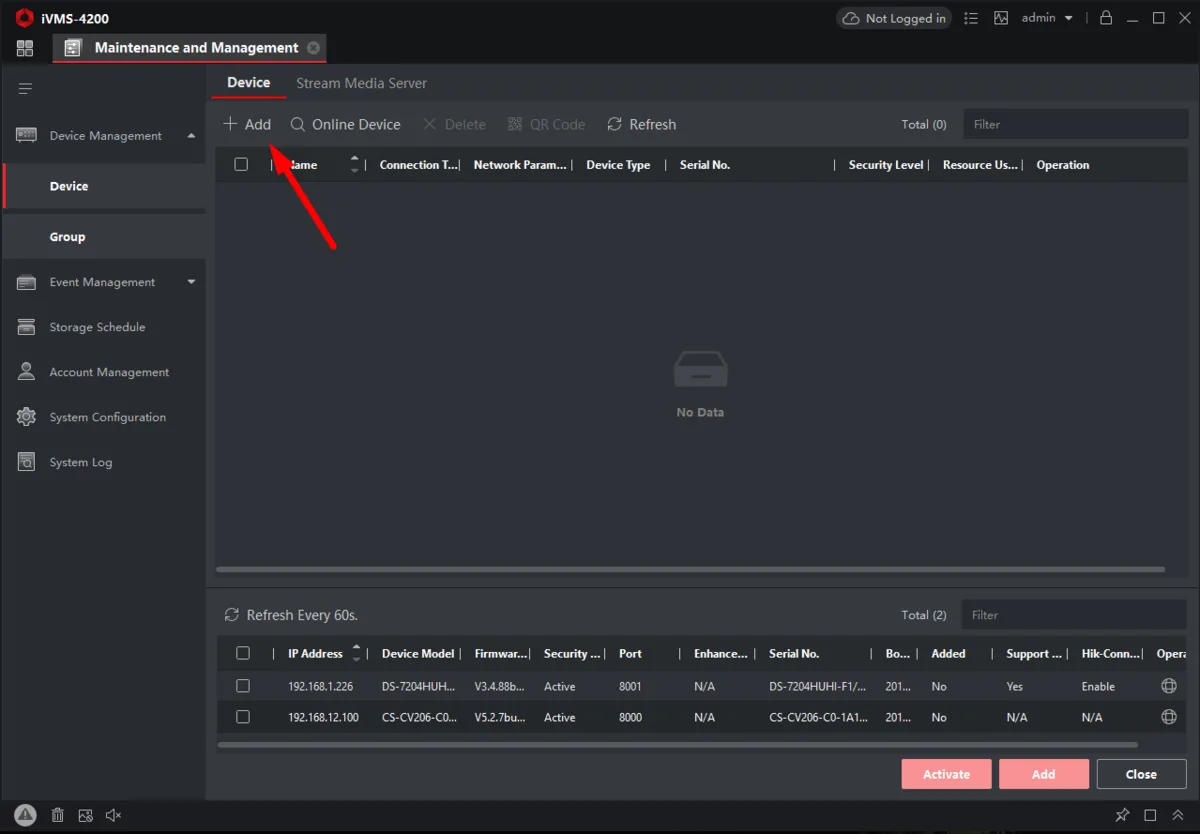Click Online Device in toolbar
1200x834 pixels.
tap(345, 124)
